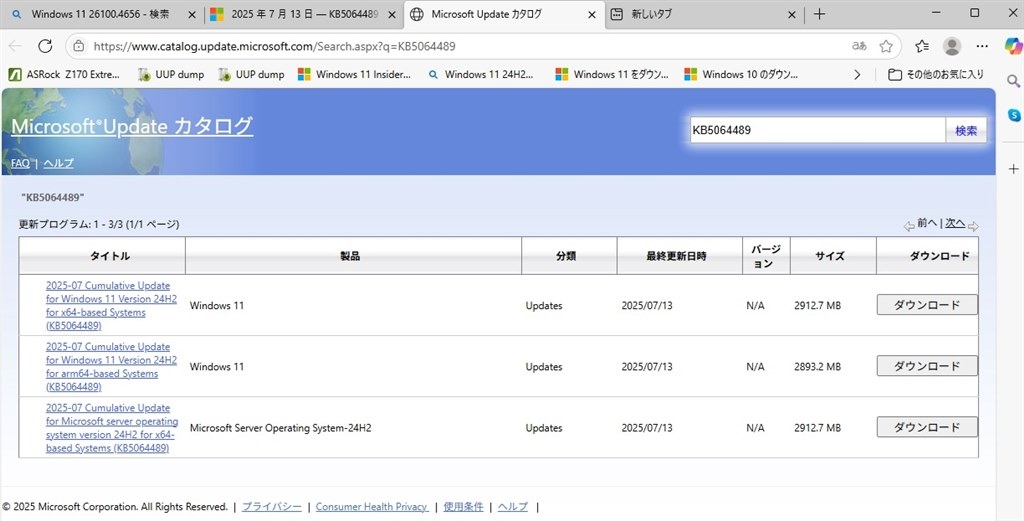1024x521 pixels.
Task: Click the 検索 search button
Action: (x=966, y=130)
